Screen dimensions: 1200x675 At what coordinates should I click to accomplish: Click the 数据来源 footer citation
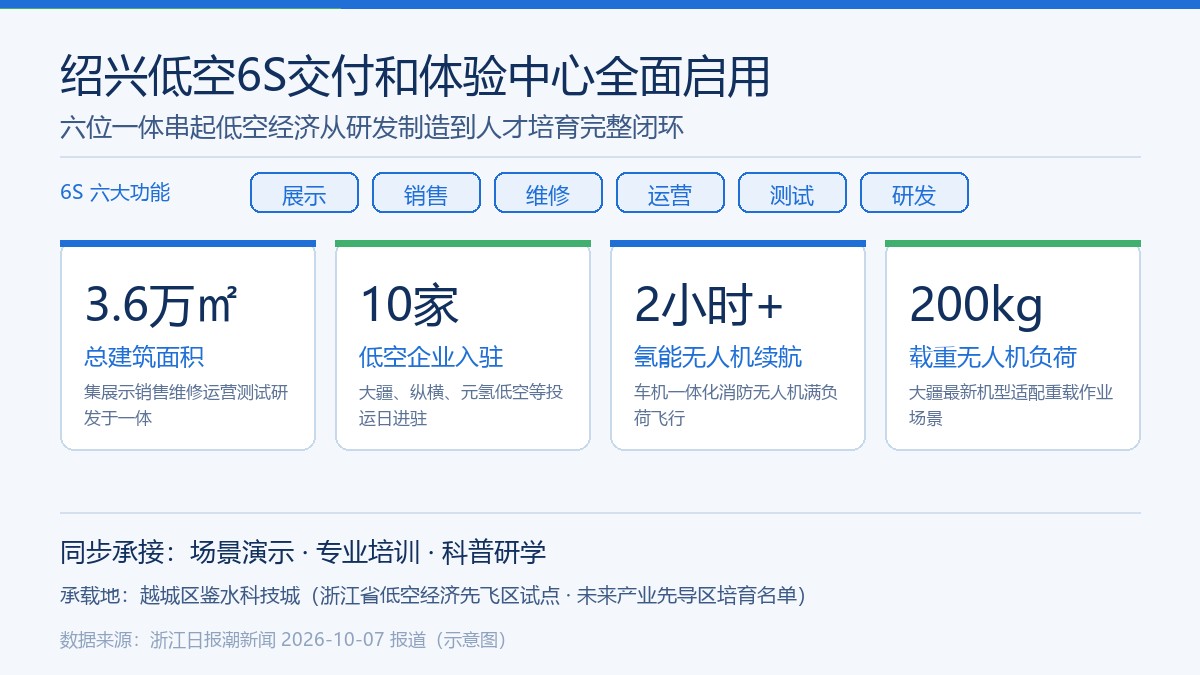[x=284, y=640]
